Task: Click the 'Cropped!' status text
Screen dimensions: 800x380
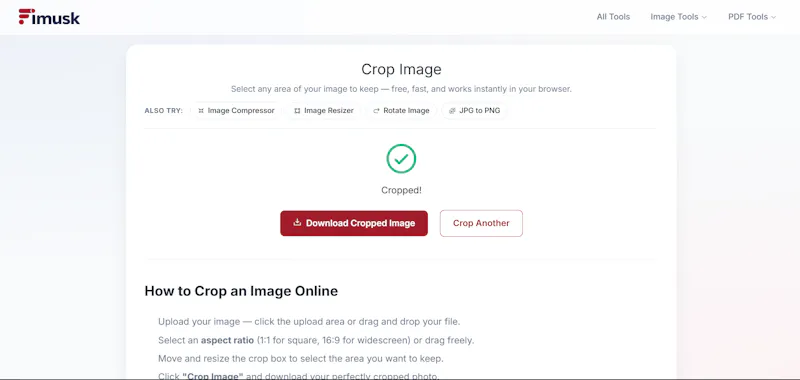Action: 402,190
